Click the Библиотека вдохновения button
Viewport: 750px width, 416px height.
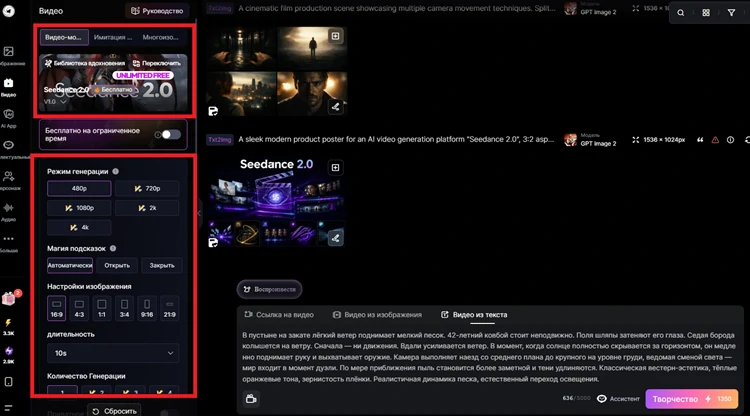click(x=85, y=63)
